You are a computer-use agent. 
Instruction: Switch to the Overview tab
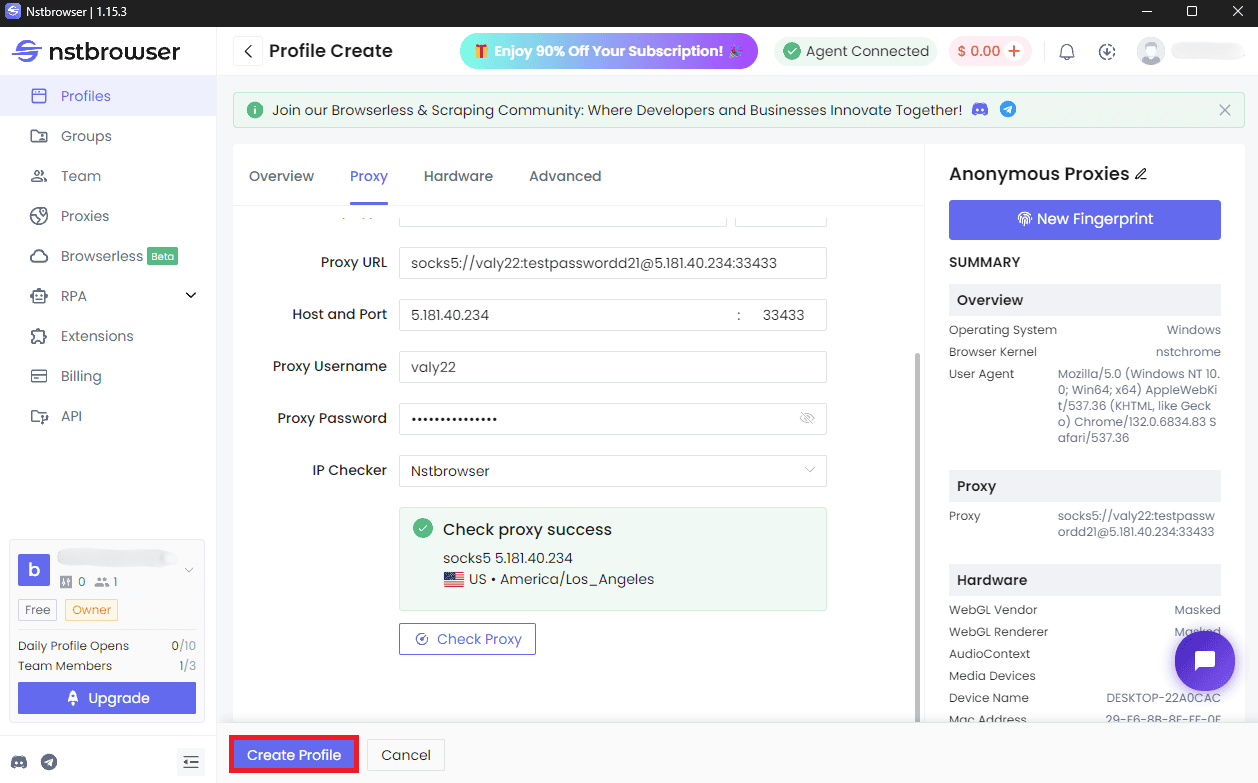click(281, 176)
